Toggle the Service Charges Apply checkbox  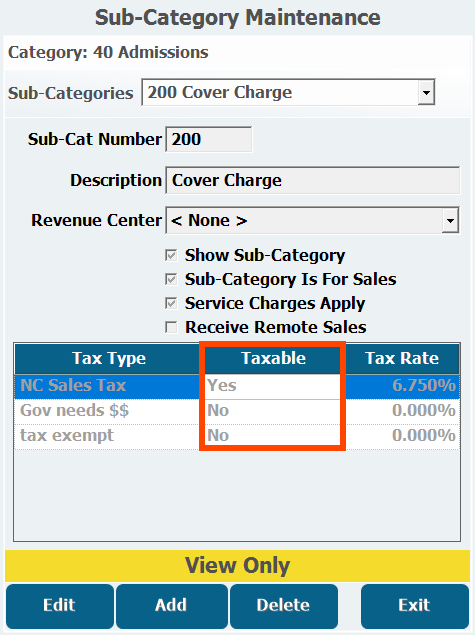coord(171,303)
